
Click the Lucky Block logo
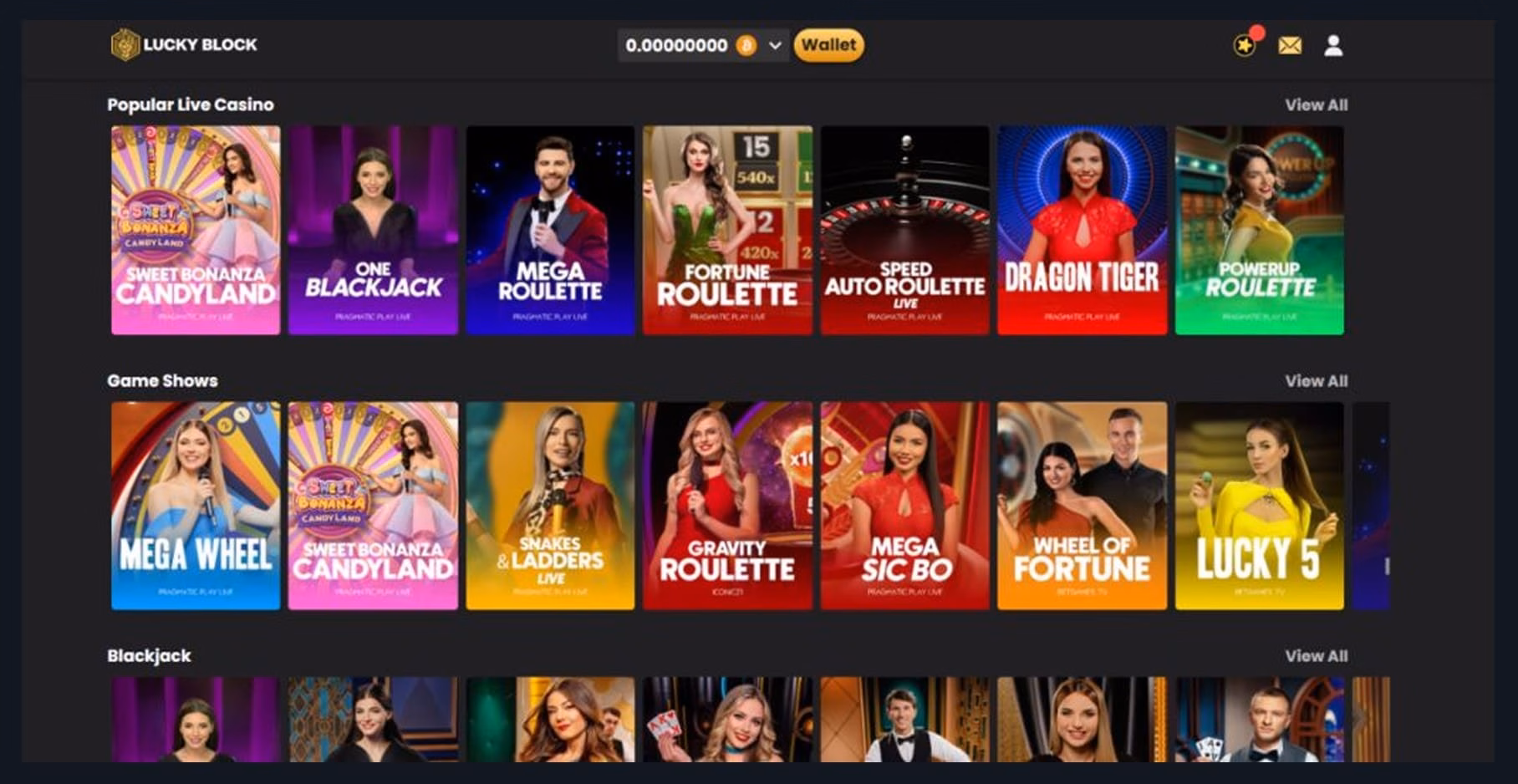(184, 45)
